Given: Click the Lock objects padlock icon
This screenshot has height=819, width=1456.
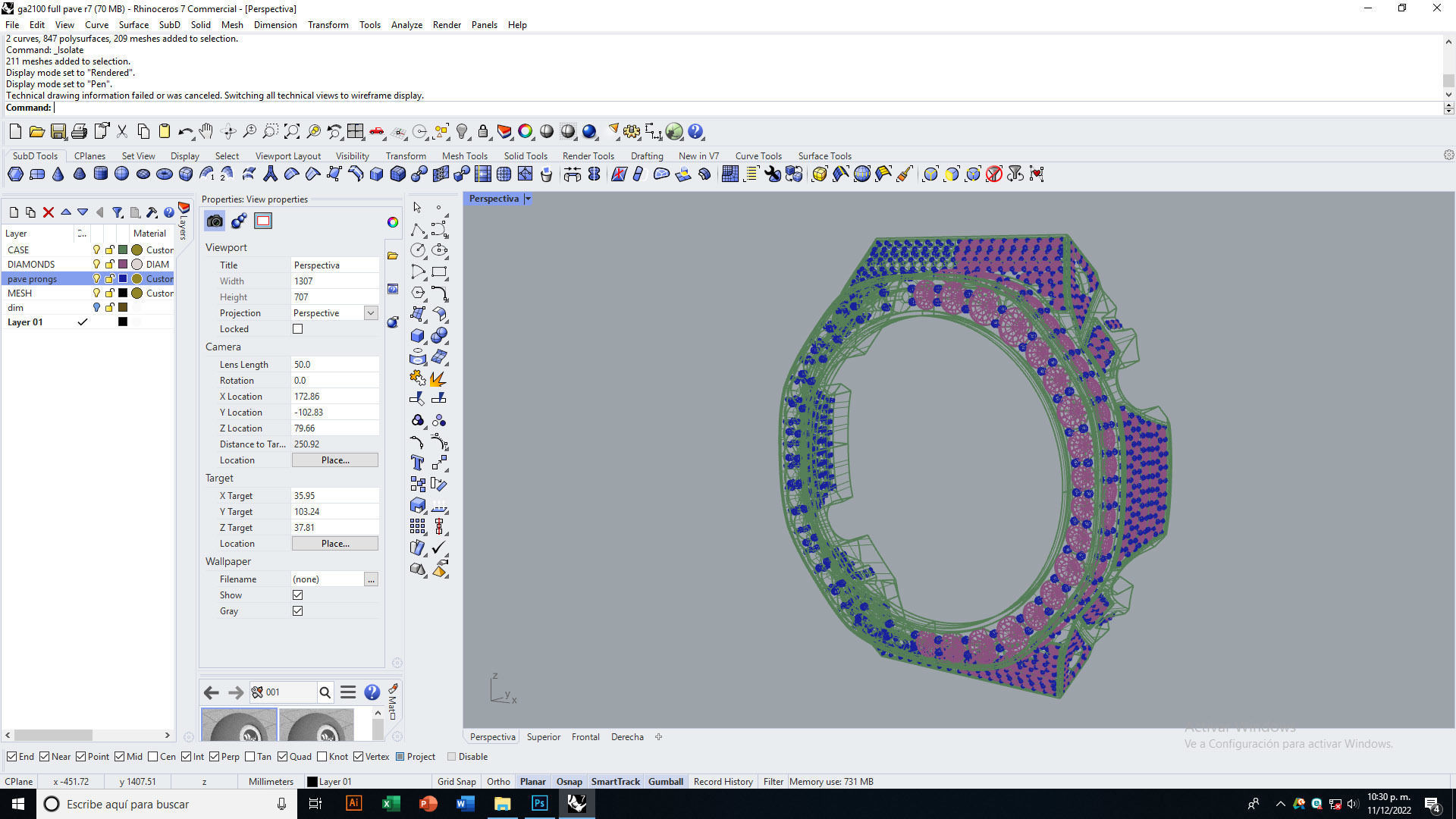Looking at the screenshot, I should click(x=483, y=132).
